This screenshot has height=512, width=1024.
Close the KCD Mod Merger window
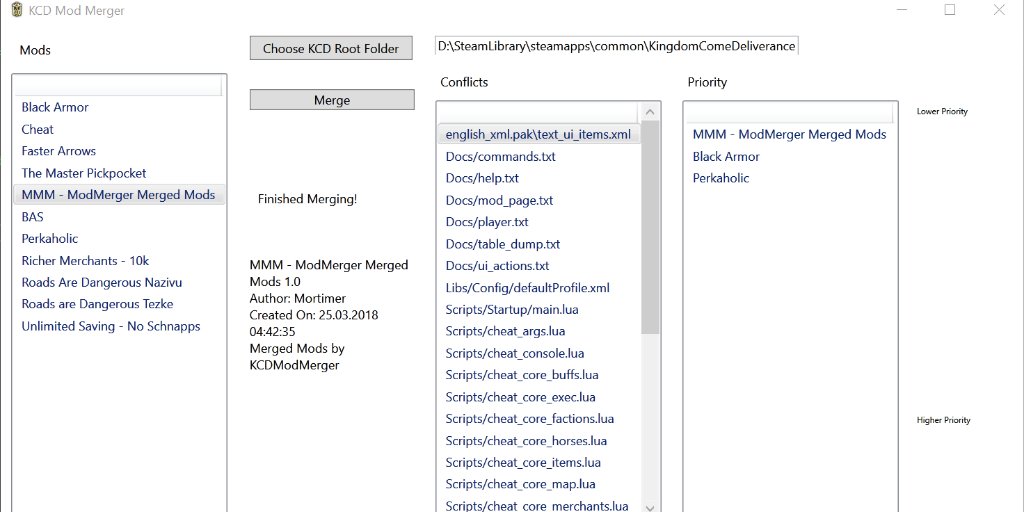point(999,10)
